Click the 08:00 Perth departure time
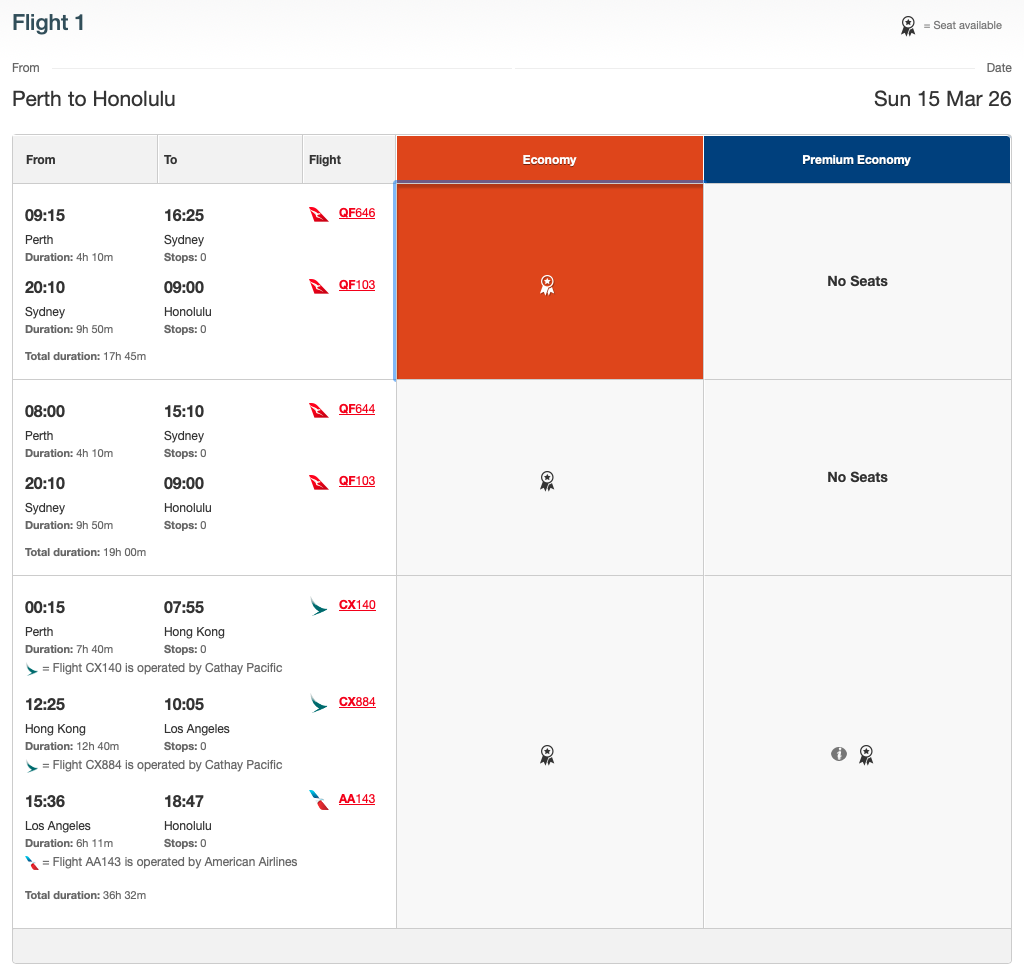The height and width of the screenshot is (966, 1024). pyautogui.click(x=45, y=411)
